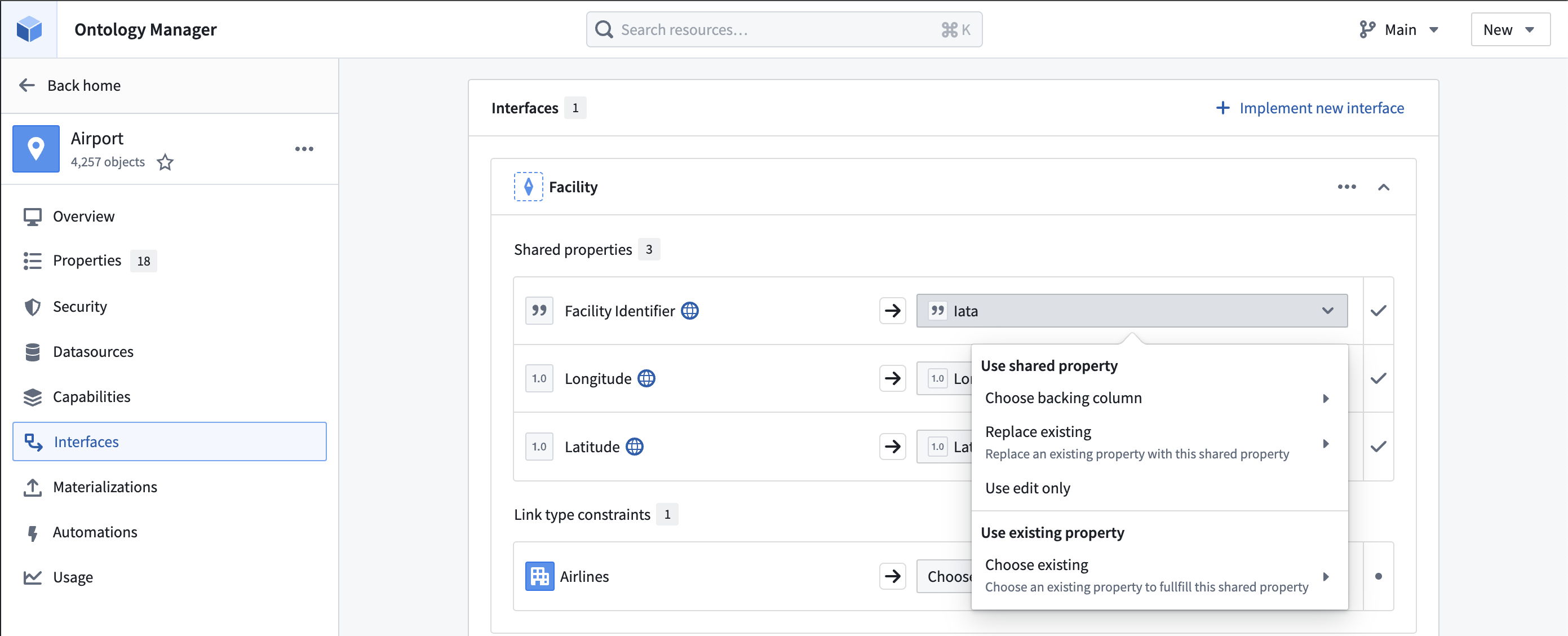
Task: Click the arrow button in Airlines row
Action: click(892, 576)
